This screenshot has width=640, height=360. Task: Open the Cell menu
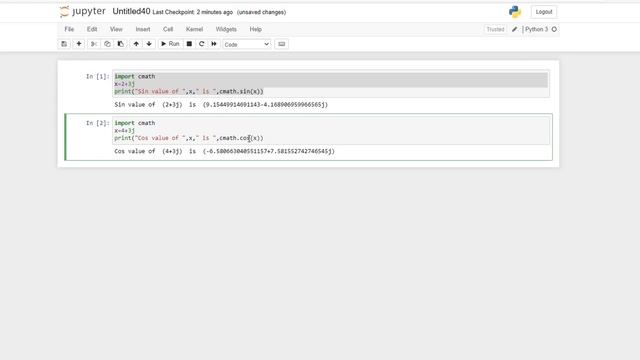tap(168, 29)
